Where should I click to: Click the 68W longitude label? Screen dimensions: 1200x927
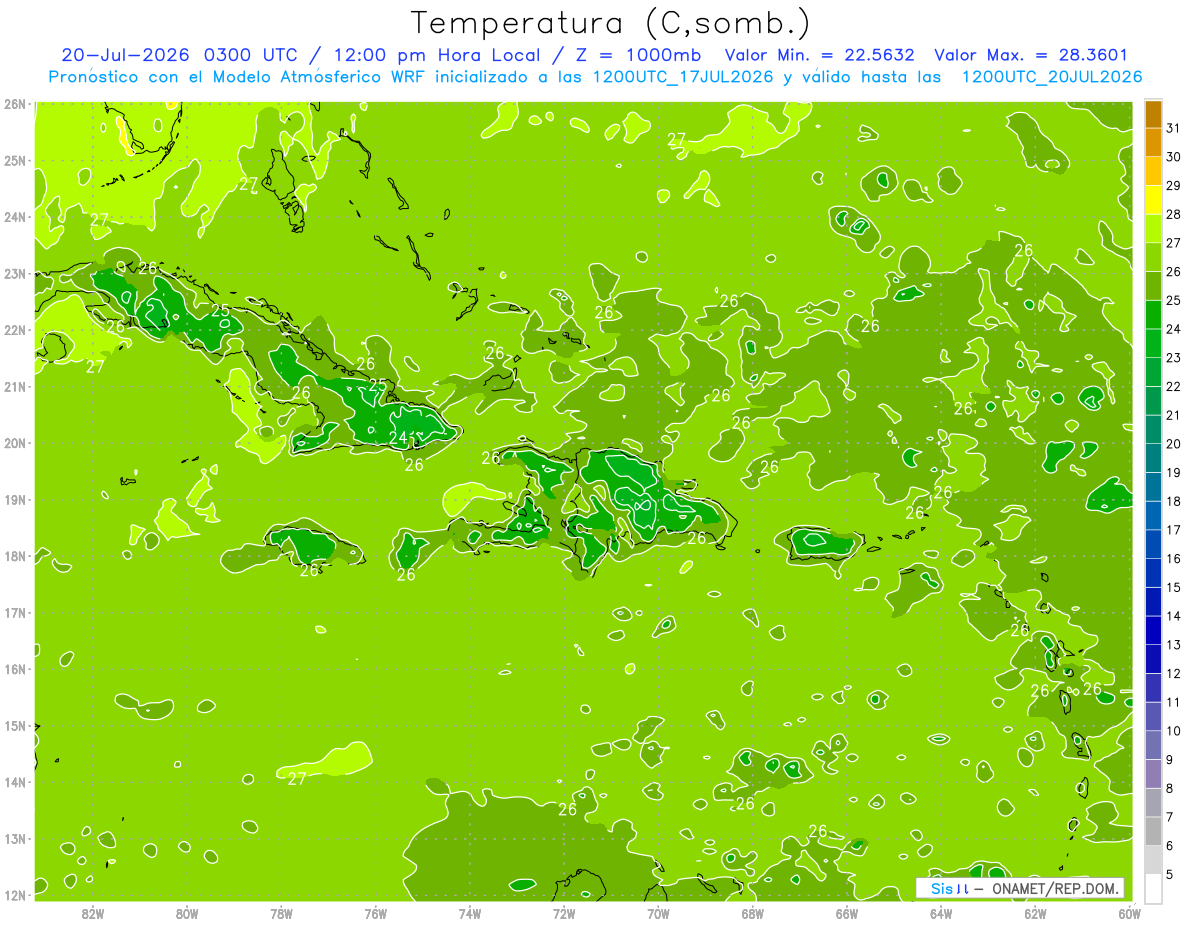[x=752, y=913]
